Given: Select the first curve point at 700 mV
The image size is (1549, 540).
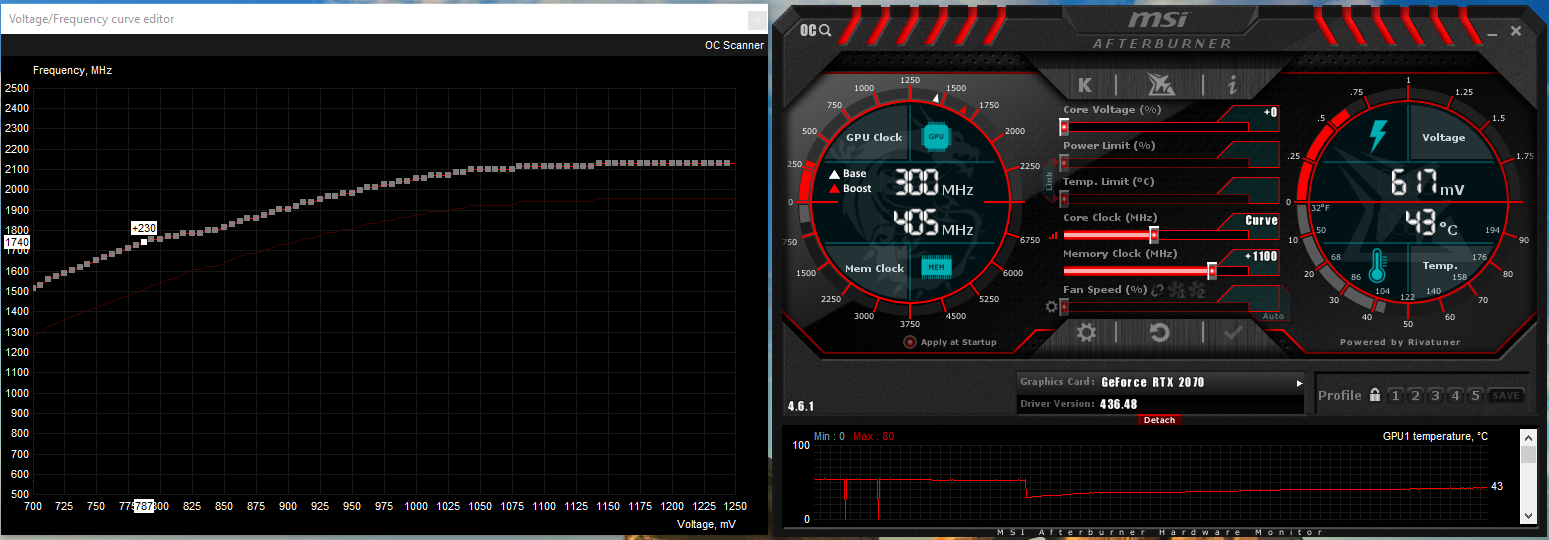Looking at the screenshot, I should point(35,287).
